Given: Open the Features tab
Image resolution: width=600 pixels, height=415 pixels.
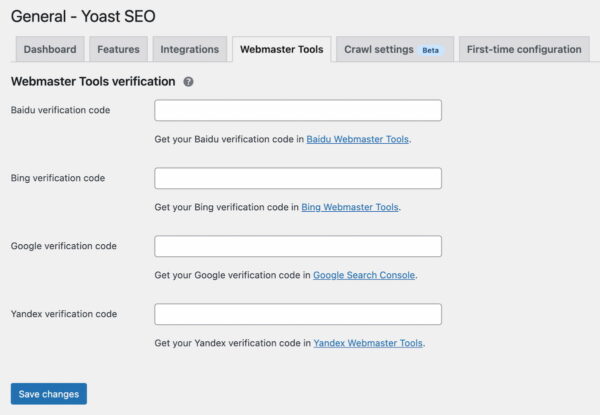Looking at the screenshot, I should point(118,49).
